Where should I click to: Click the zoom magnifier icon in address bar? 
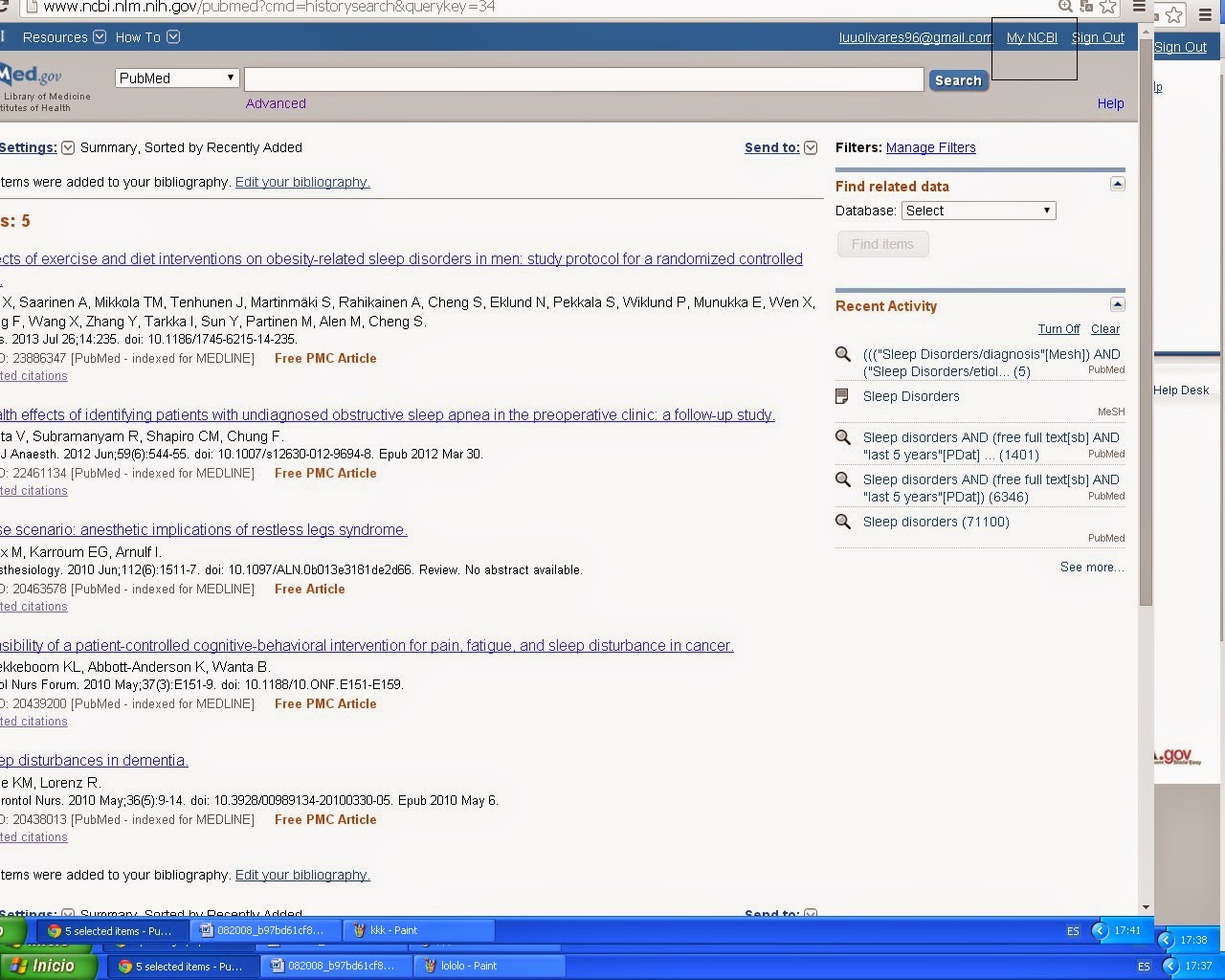(x=1064, y=7)
